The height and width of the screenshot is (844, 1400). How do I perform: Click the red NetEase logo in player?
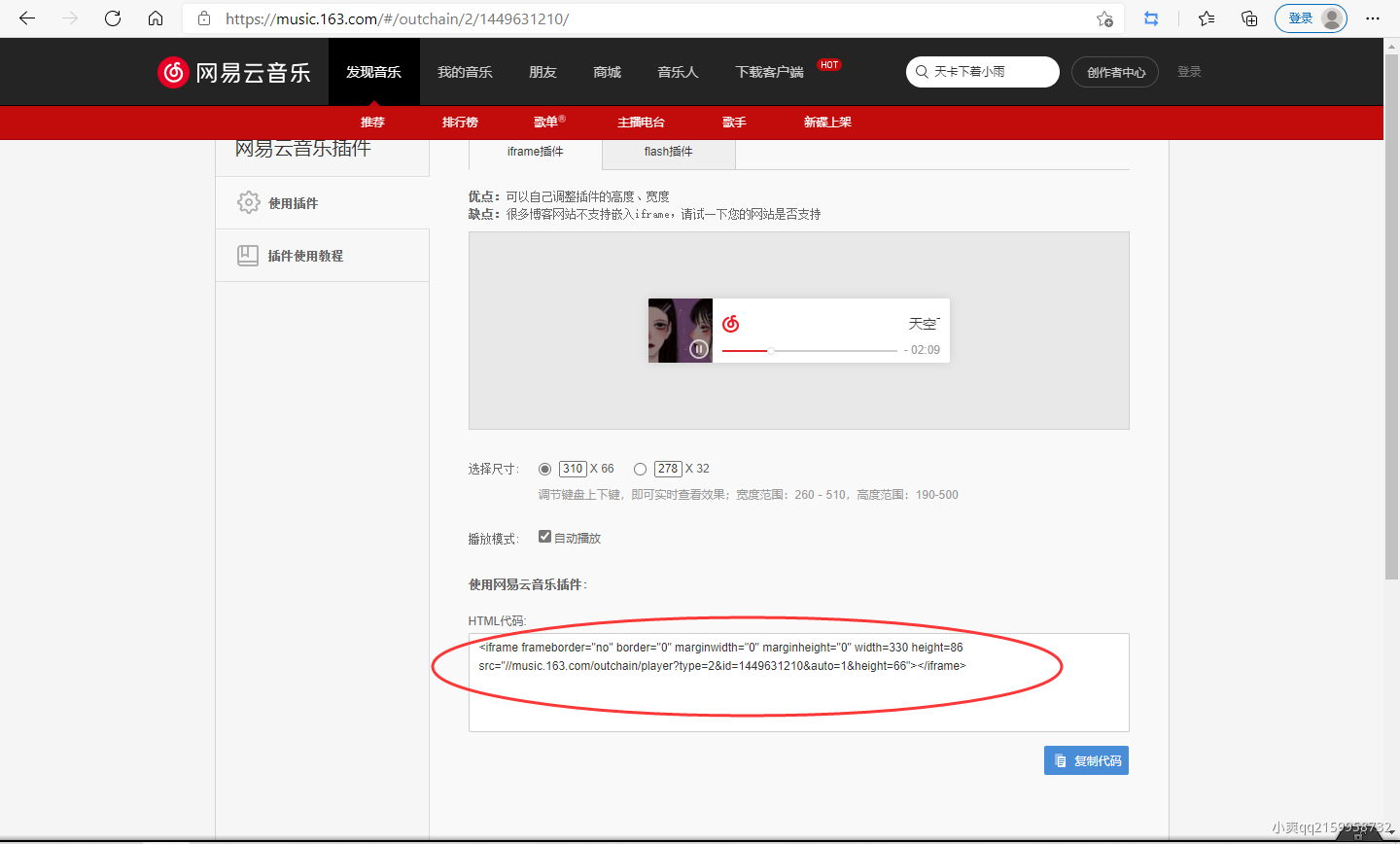click(731, 323)
